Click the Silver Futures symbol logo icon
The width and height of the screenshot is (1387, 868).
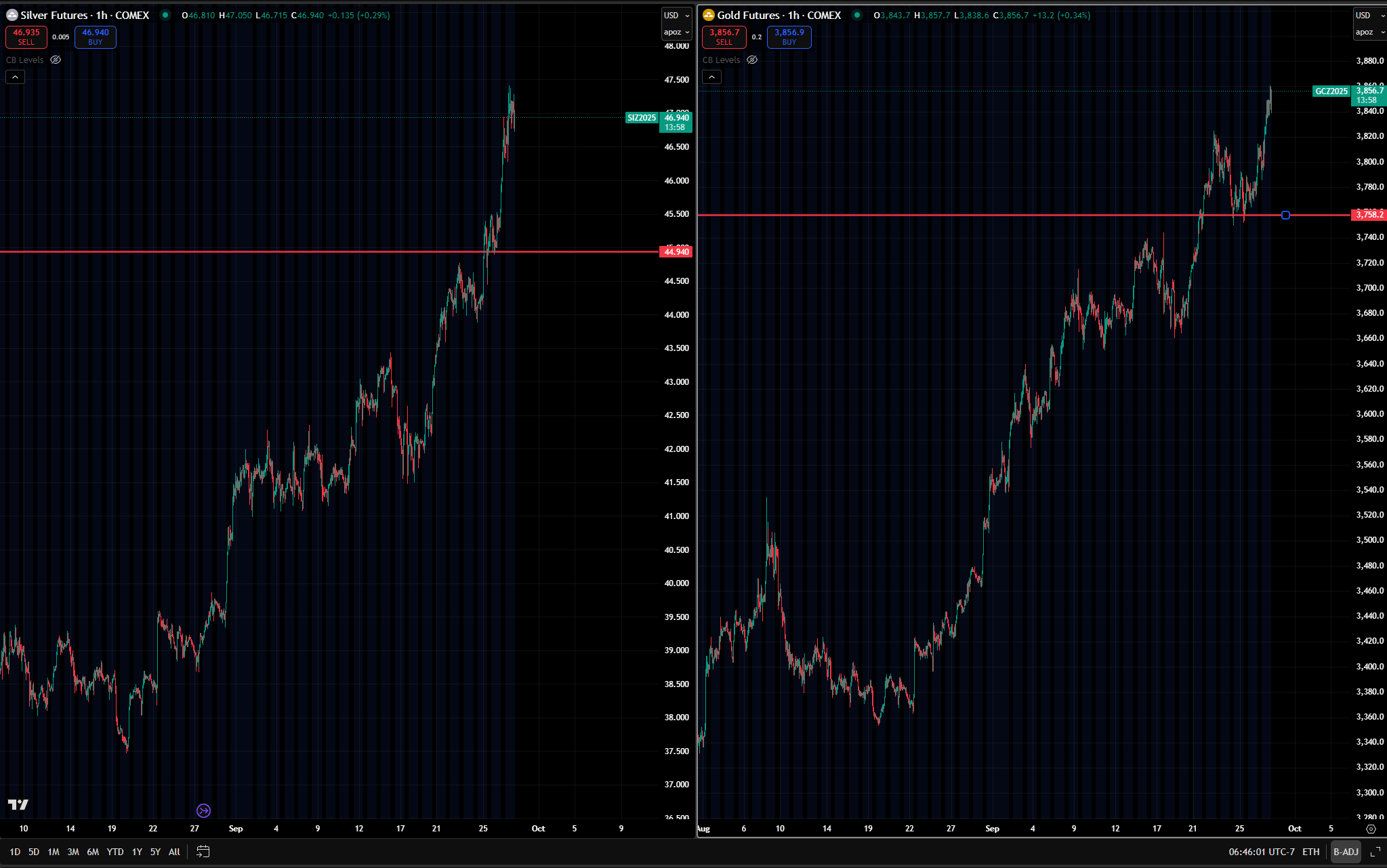click(x=12, y=15)
